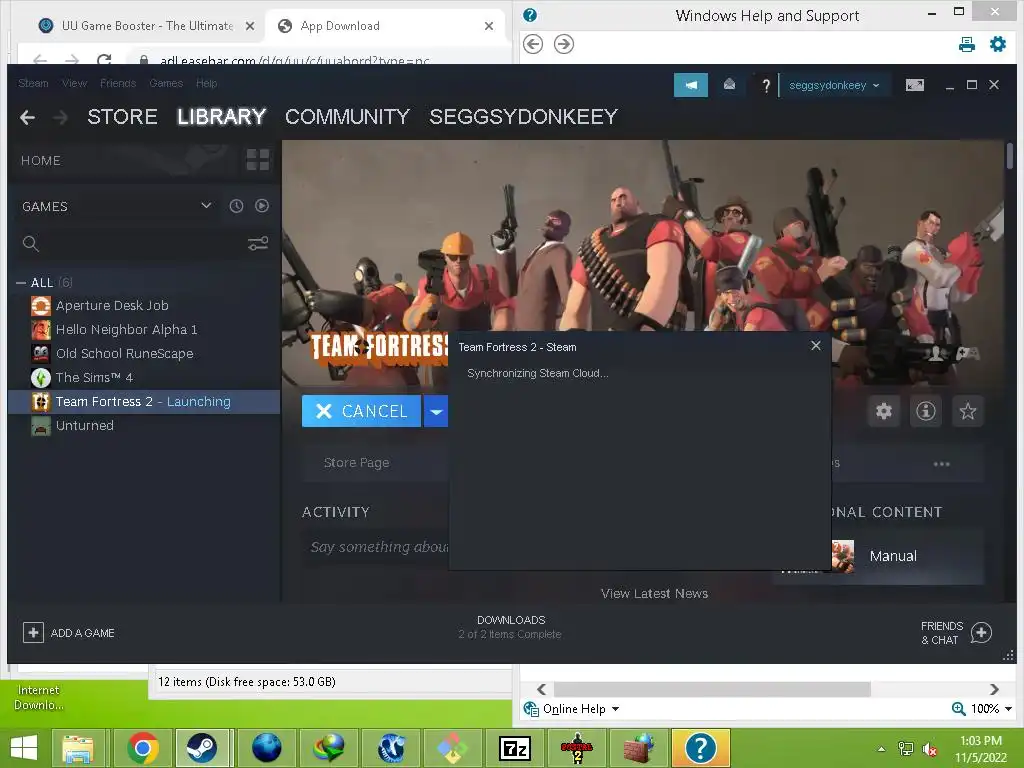This screenshot has width=1024, height=768.
Task: Collapse the ALL games list
Action: pyautogui.click(x=21, y=283)
